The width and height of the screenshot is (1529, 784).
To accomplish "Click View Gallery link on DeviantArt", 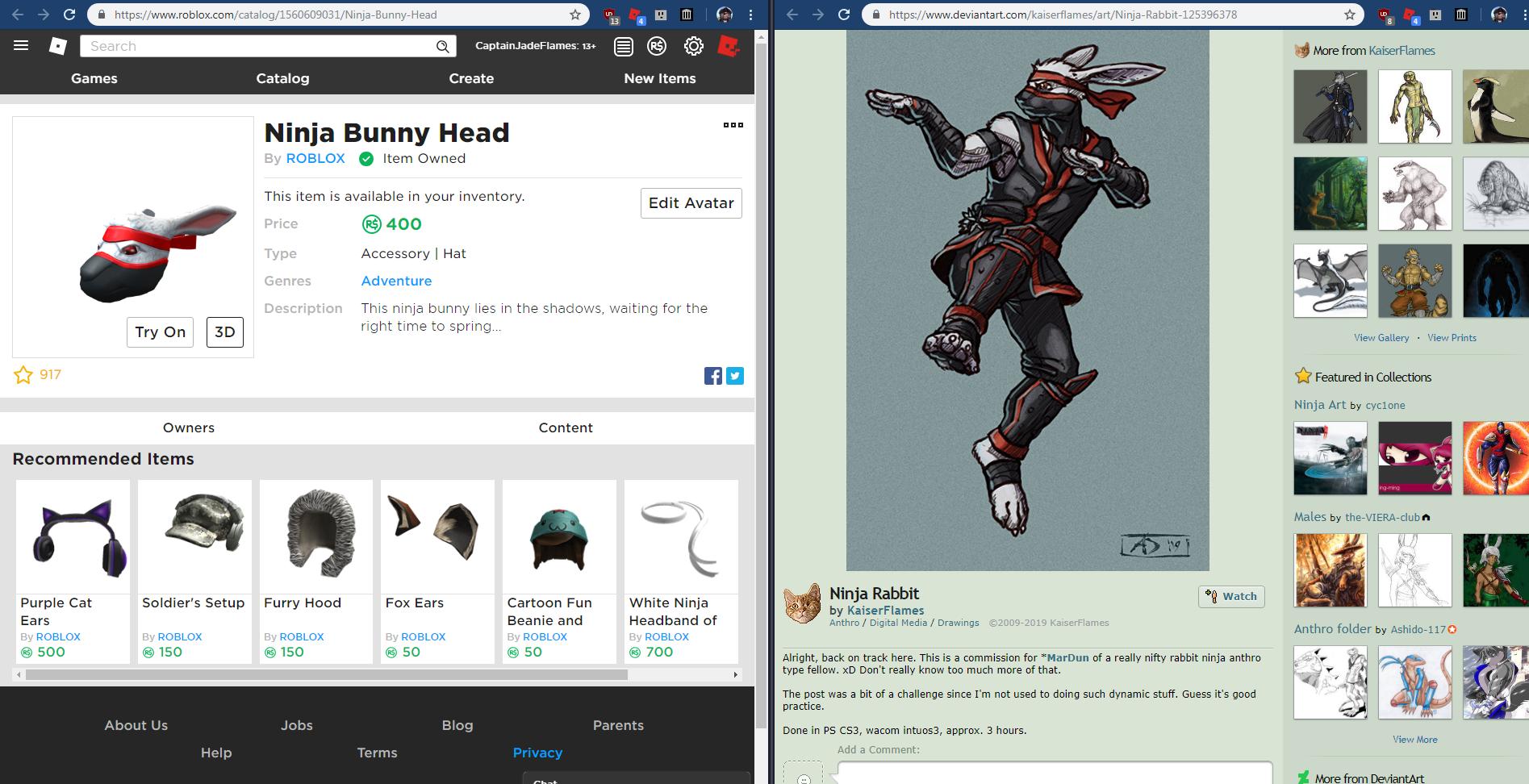I will pyautogui.click(x=1381, y=338).
